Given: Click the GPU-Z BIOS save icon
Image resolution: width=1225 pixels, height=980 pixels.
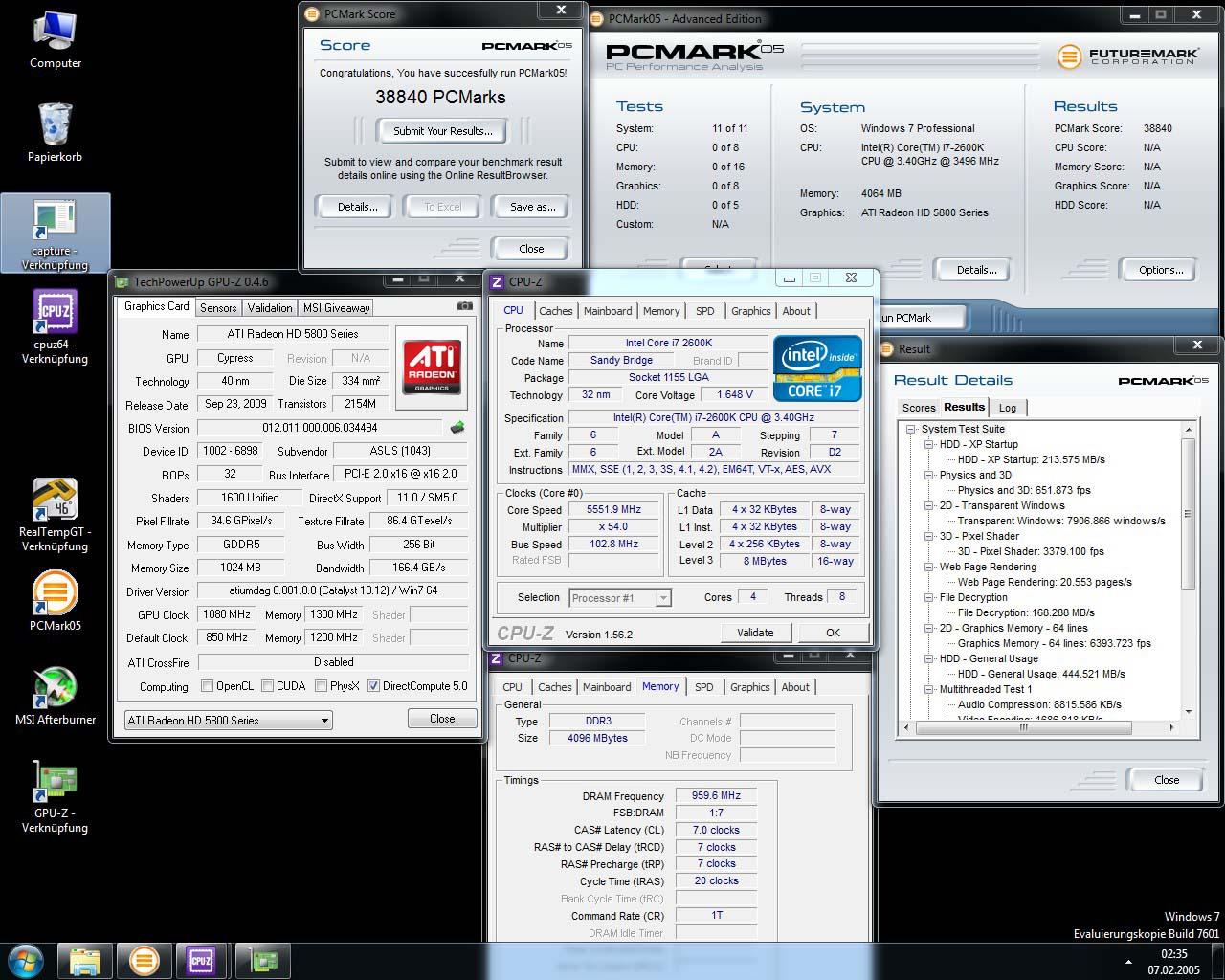Looking at the screenshot, I should 457,428.
